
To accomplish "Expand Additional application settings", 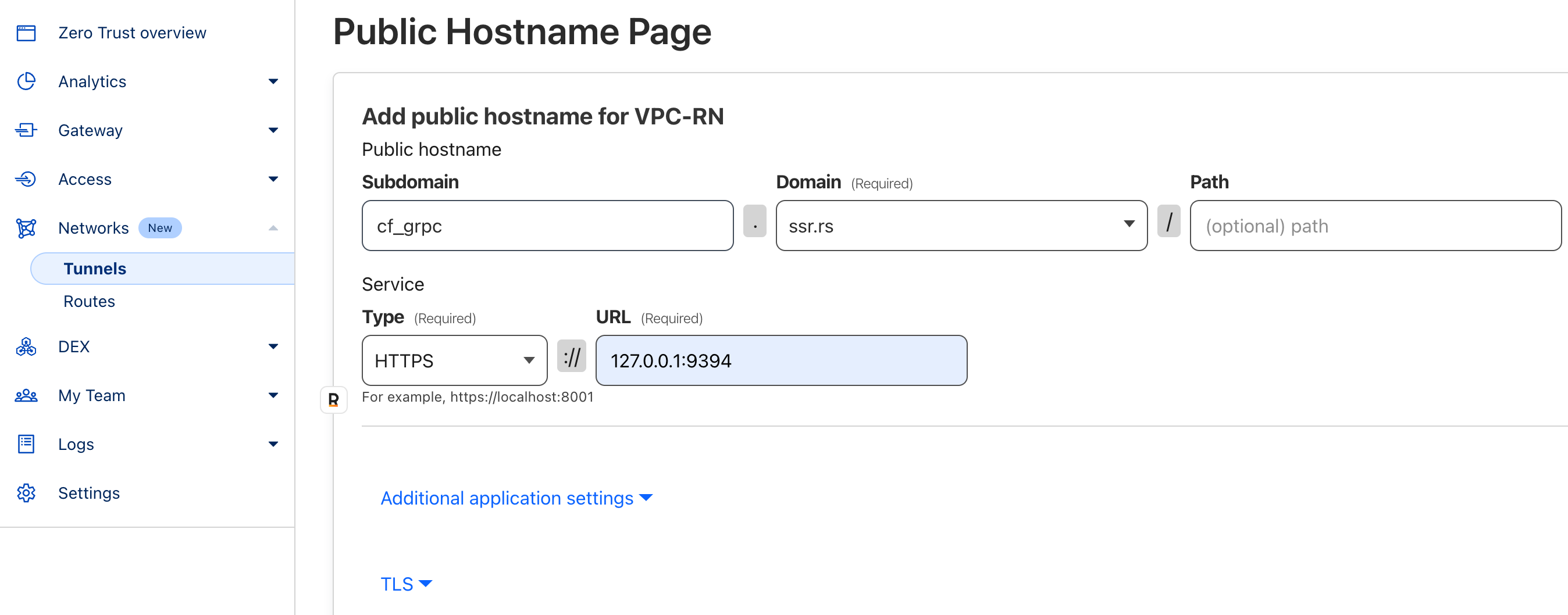I will coord(516,498).
